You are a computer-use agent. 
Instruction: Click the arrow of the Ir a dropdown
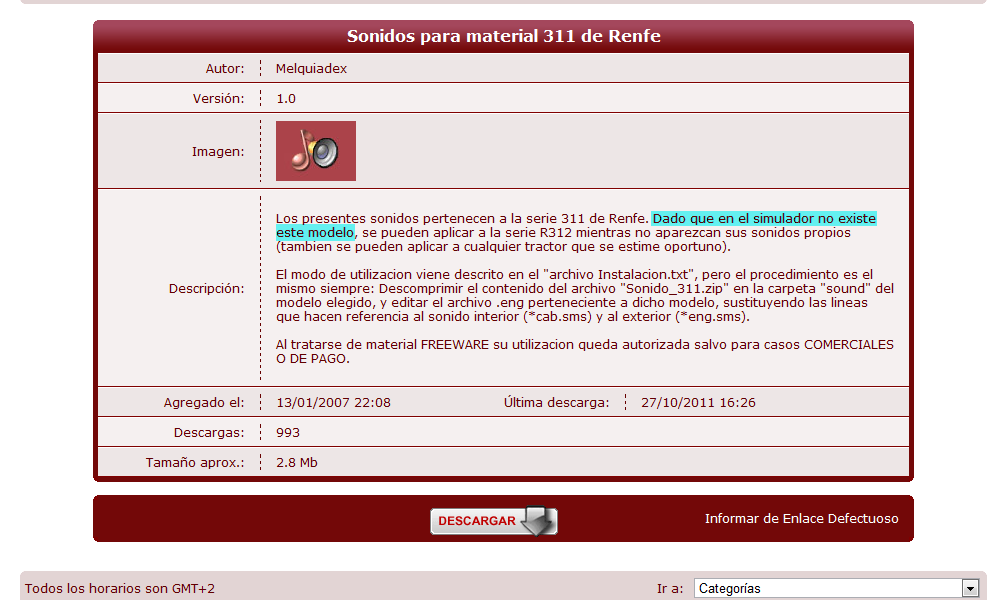point(969,589)
